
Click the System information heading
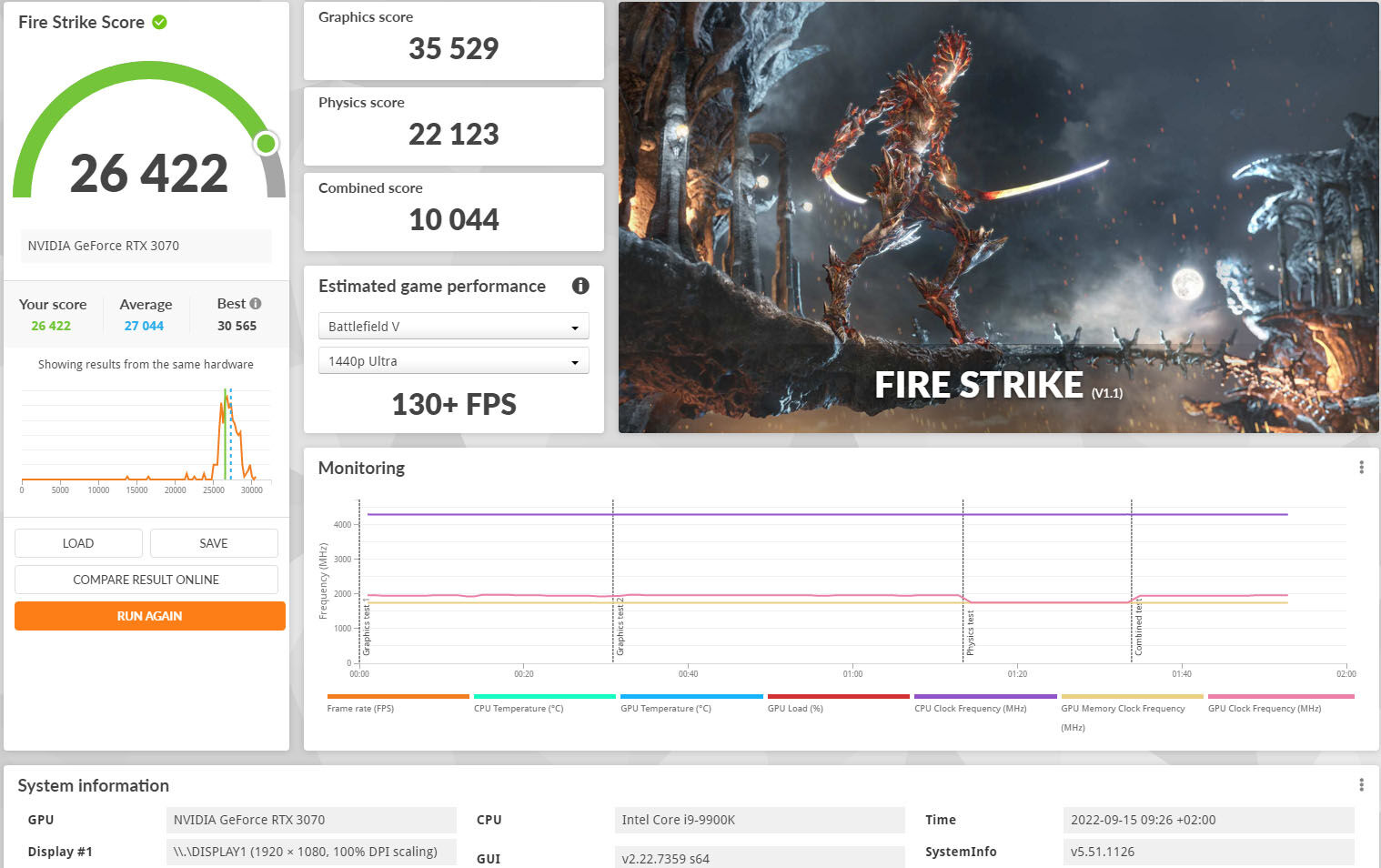pyautogui.click(x=94, y=785)
